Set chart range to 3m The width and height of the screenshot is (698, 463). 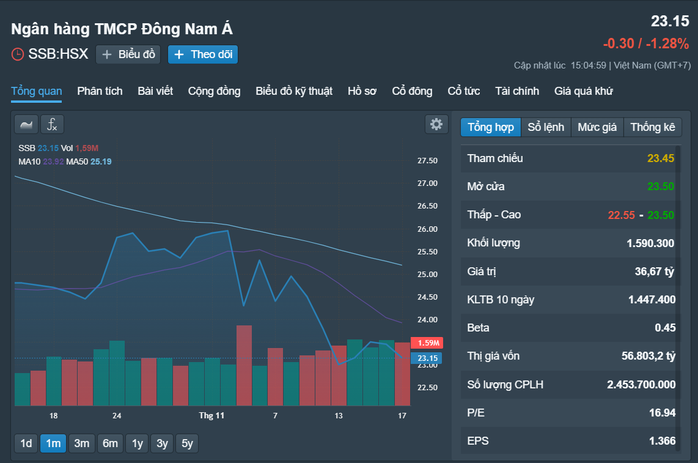pyautogui.click(x=81, y=443)
